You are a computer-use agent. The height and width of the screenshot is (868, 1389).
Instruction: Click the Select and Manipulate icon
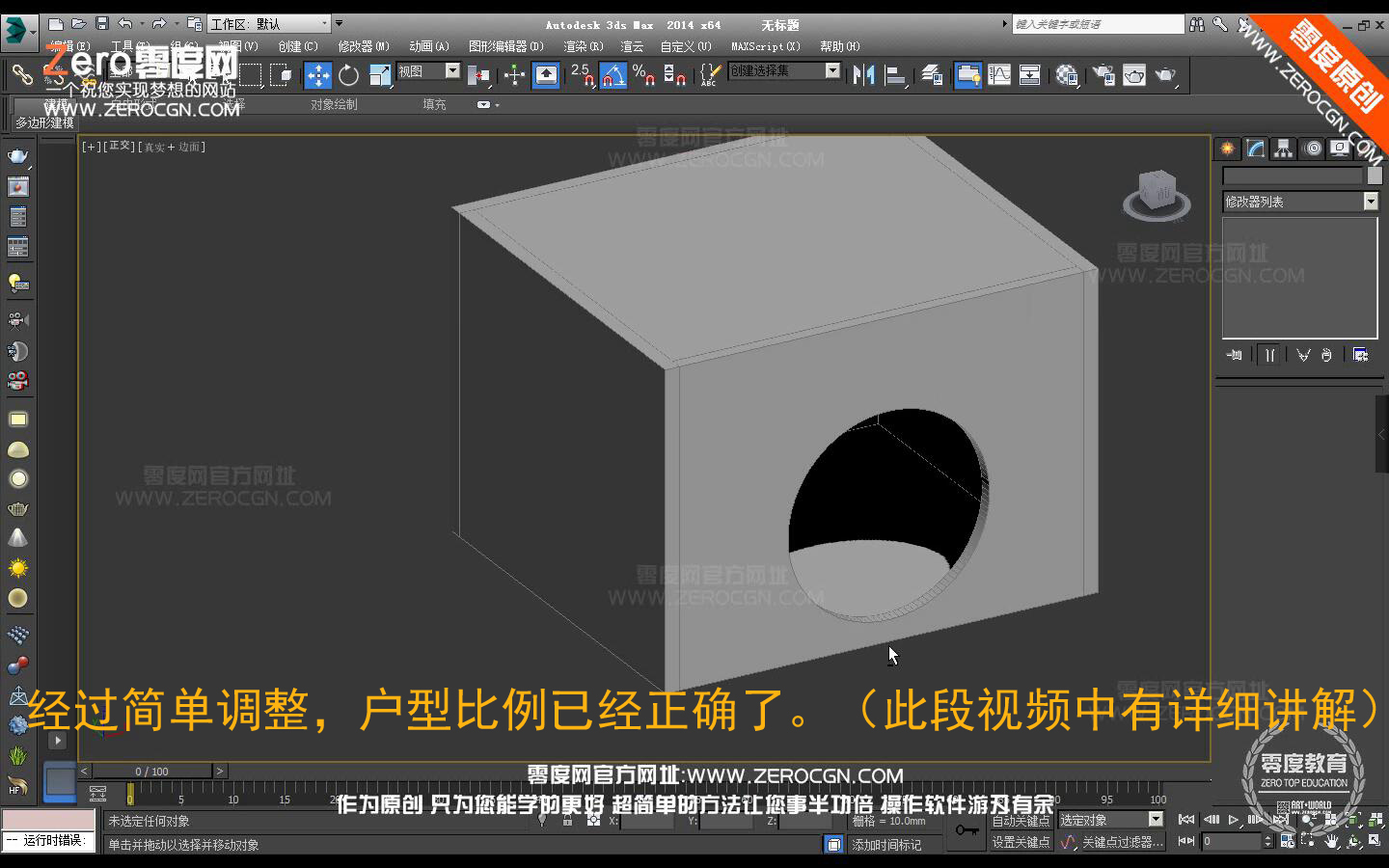514,74
